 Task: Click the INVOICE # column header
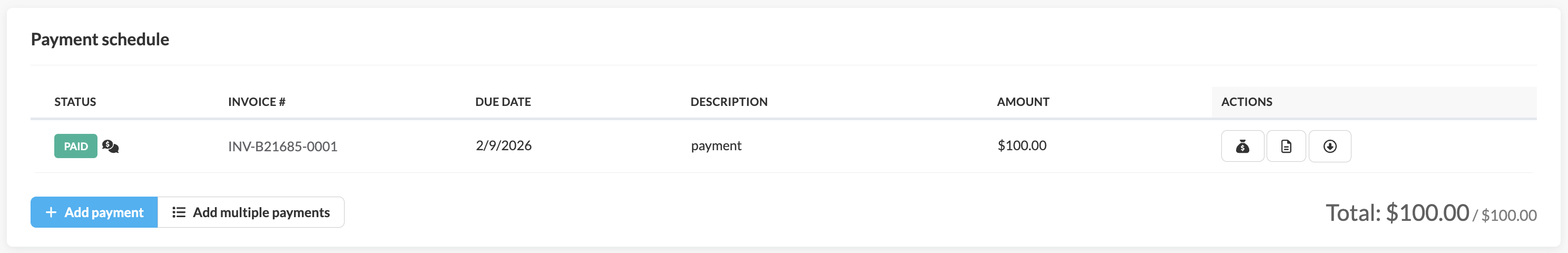[256, 102]
